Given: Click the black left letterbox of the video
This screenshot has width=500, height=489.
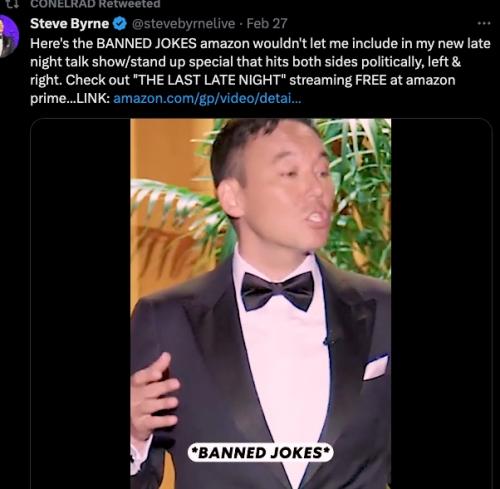Looking at the screenshot, I should click(80, 303).
